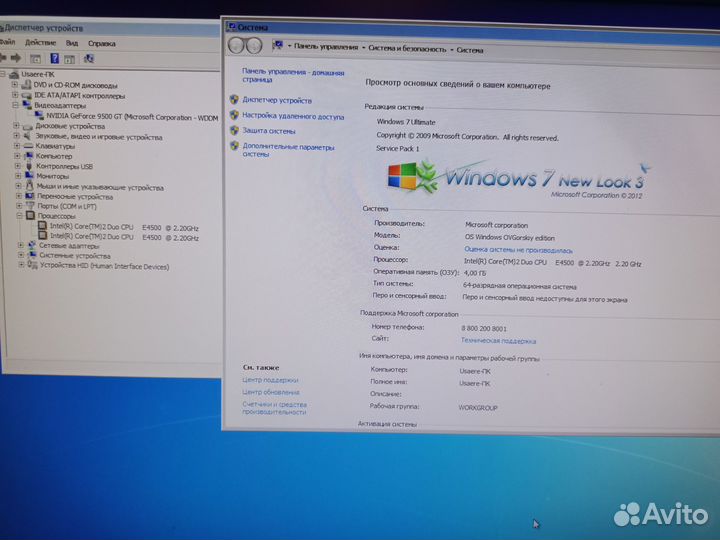The width and height of the screenshot is (720, 540).
Task: Click shield icon next to Защита системы
Action: [x=234, y=130]
